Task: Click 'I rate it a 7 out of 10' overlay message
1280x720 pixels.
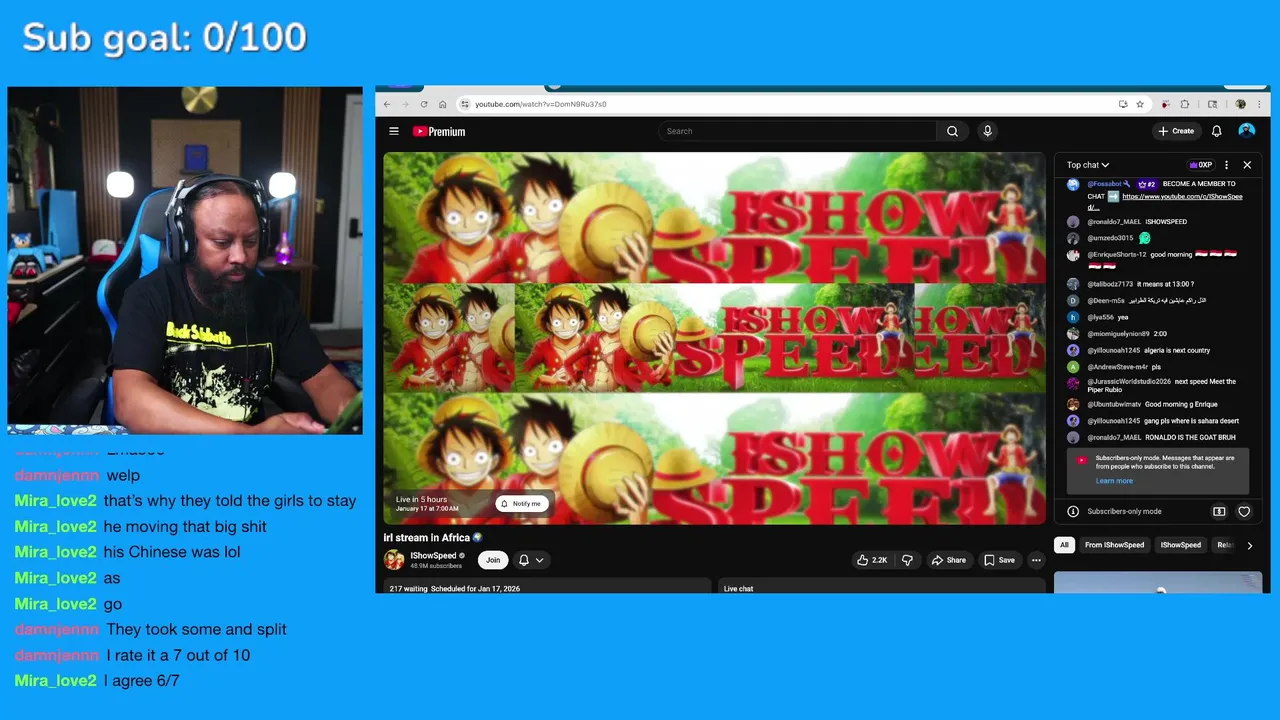Action: pyautogui.click(x=178, y=655)
